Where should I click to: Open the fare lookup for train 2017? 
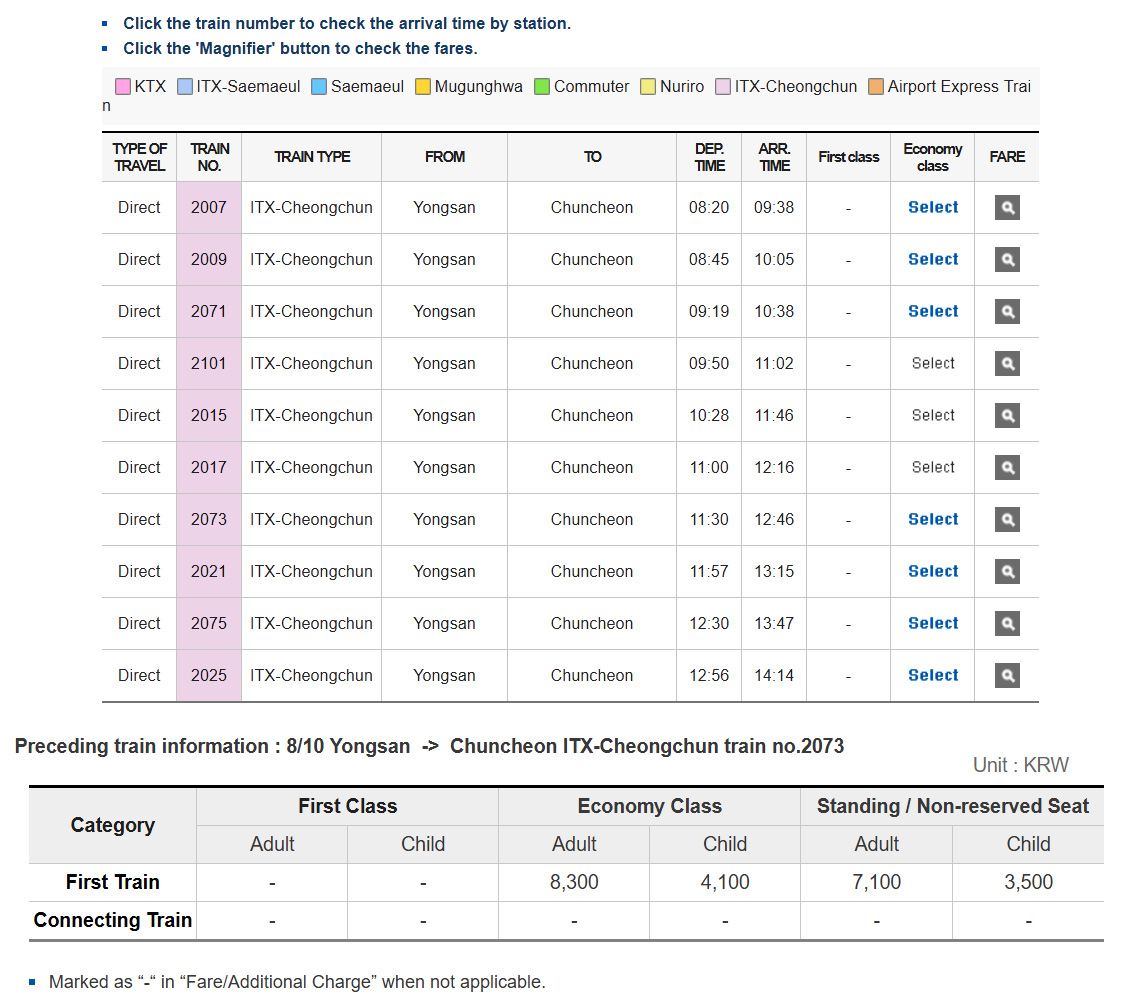(x=1007, y=468)
